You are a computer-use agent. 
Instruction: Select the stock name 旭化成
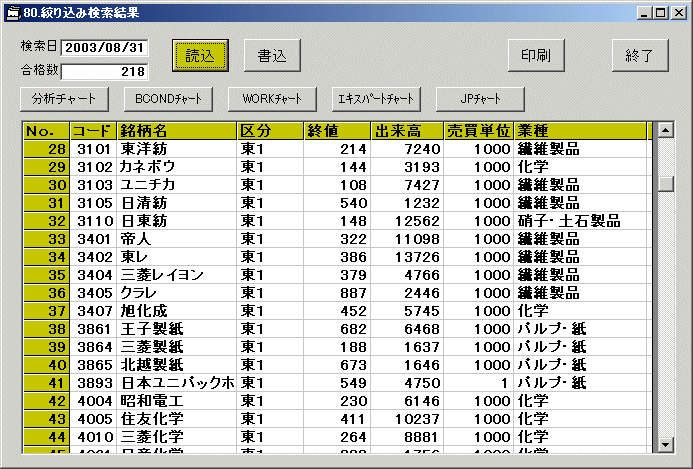tap(177, 311)
